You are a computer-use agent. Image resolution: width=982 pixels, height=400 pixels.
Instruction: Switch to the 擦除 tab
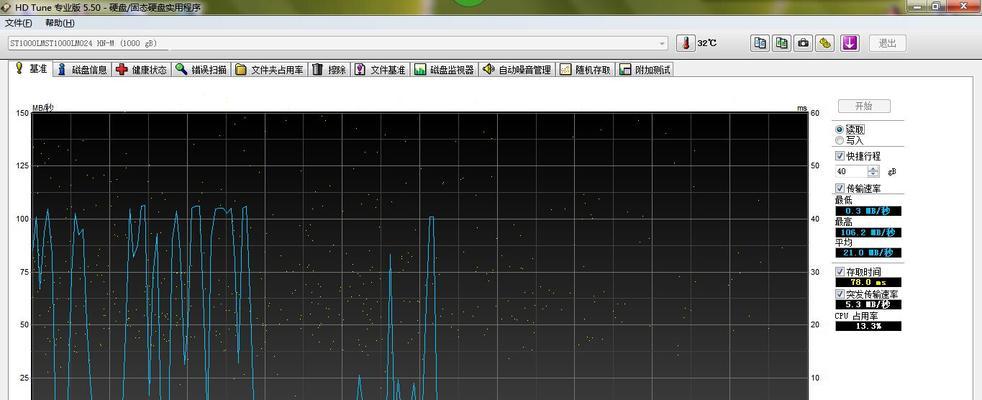pos(329,69)
